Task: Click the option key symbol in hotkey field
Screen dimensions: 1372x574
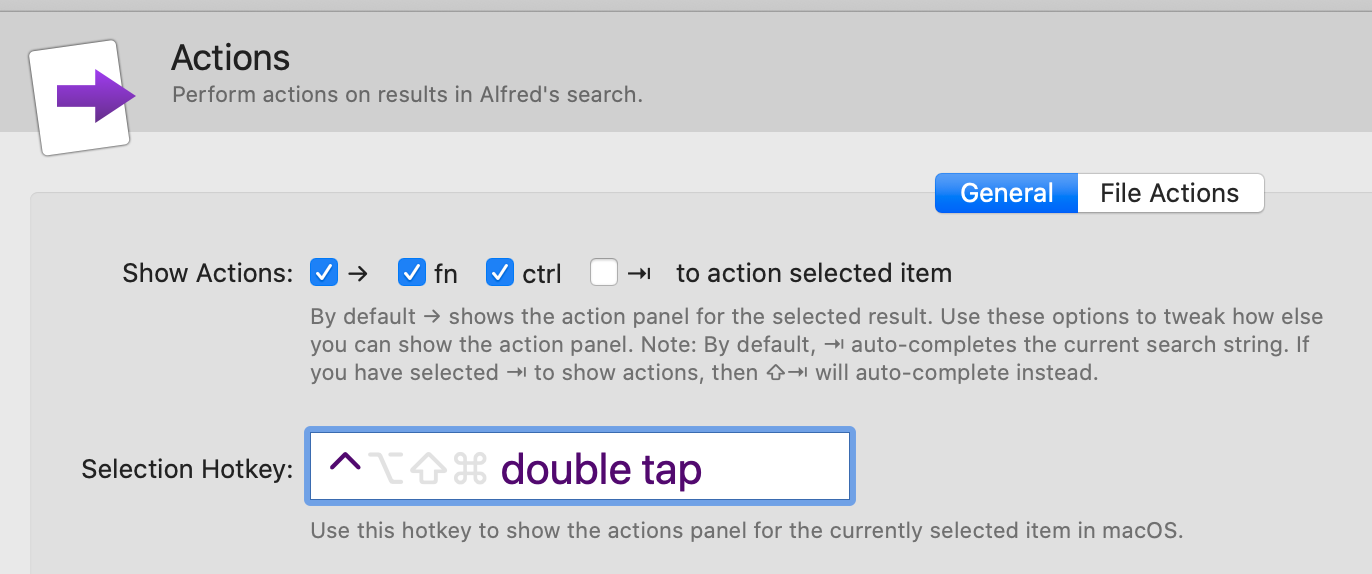Action: tap(386, 467)
